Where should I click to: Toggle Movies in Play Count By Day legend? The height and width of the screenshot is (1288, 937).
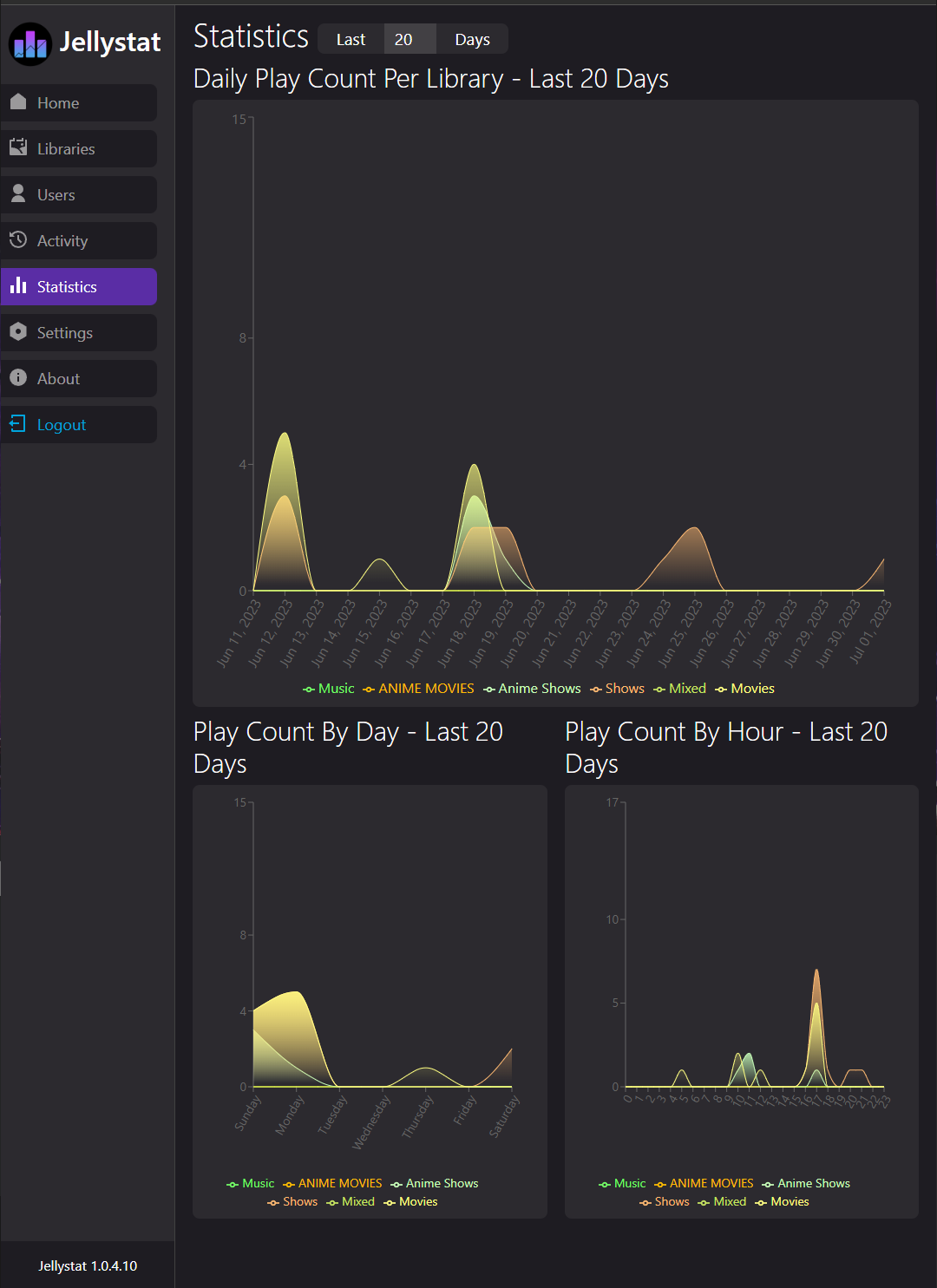[410, 1201]
